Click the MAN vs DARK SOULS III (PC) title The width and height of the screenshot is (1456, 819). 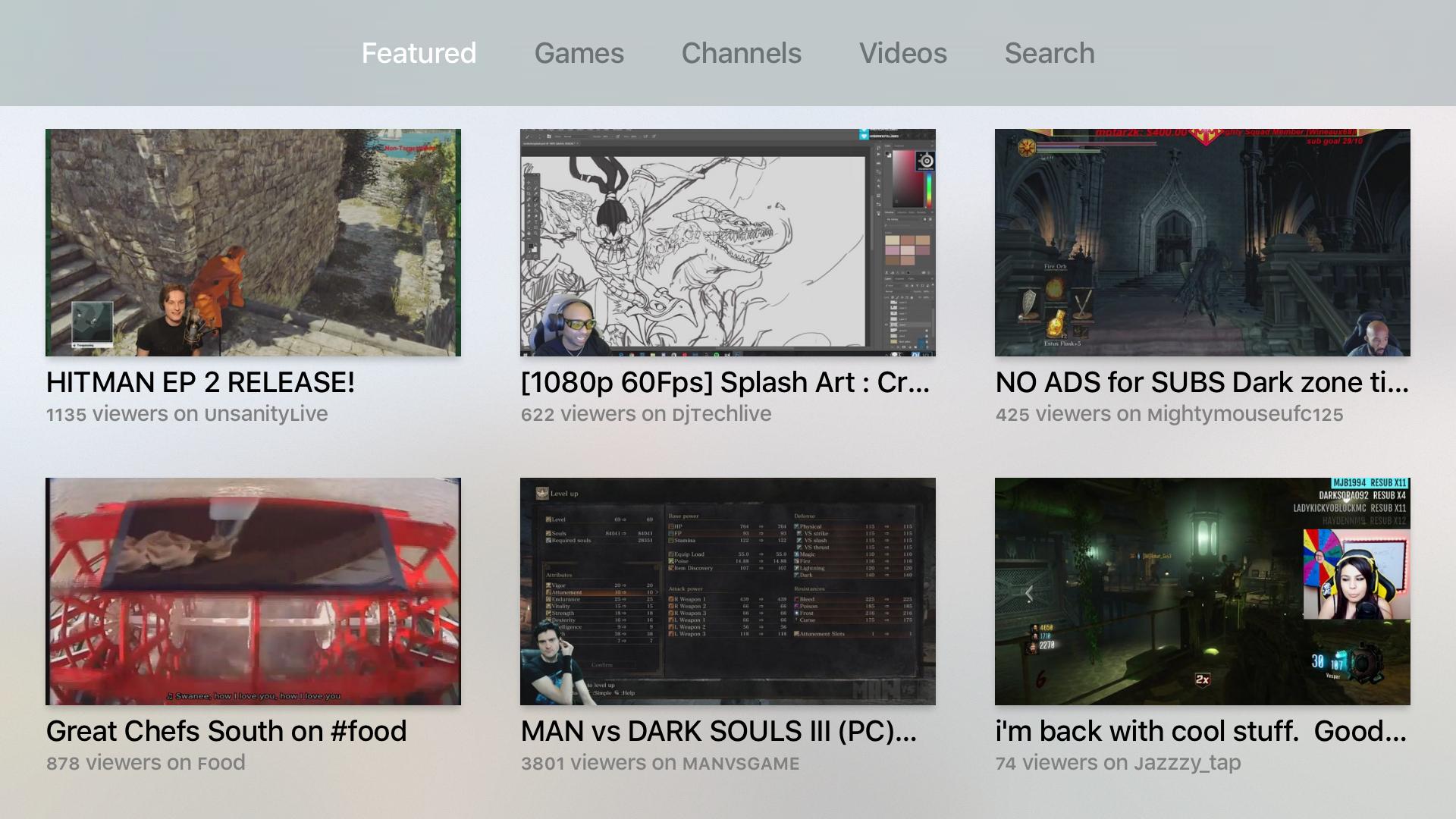[x=719, y=731]
